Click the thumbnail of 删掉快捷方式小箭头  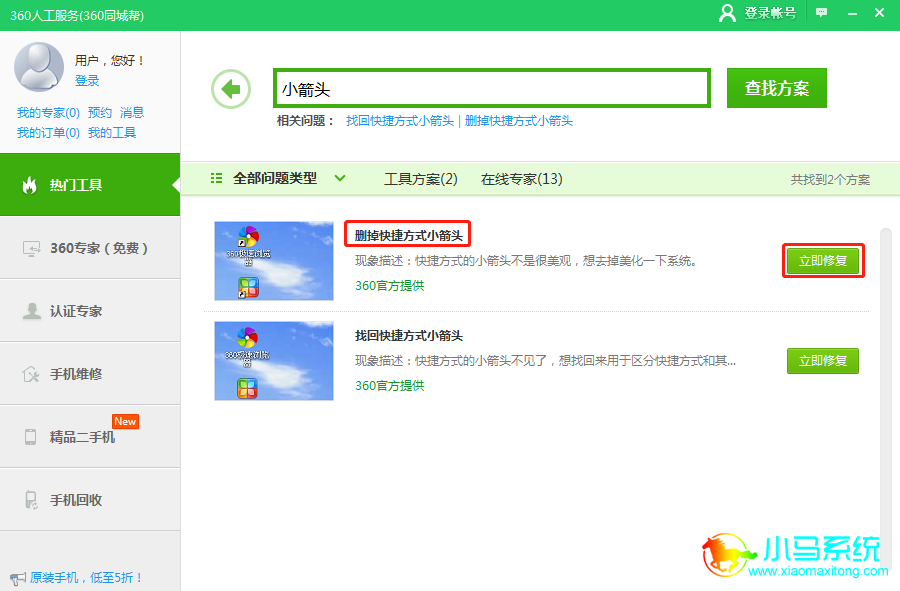coord(274,261)
